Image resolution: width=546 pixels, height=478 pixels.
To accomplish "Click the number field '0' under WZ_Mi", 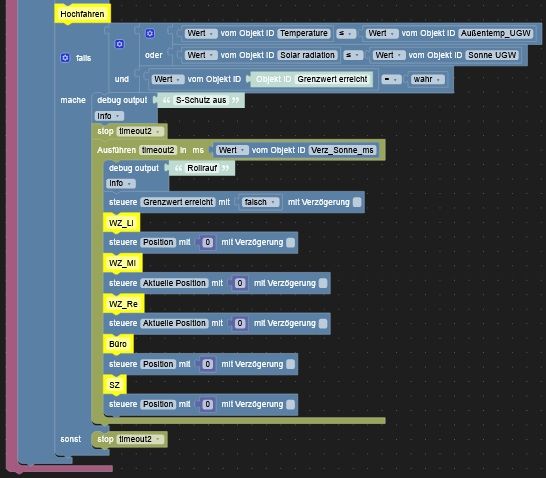I will [x=240, y=283].
